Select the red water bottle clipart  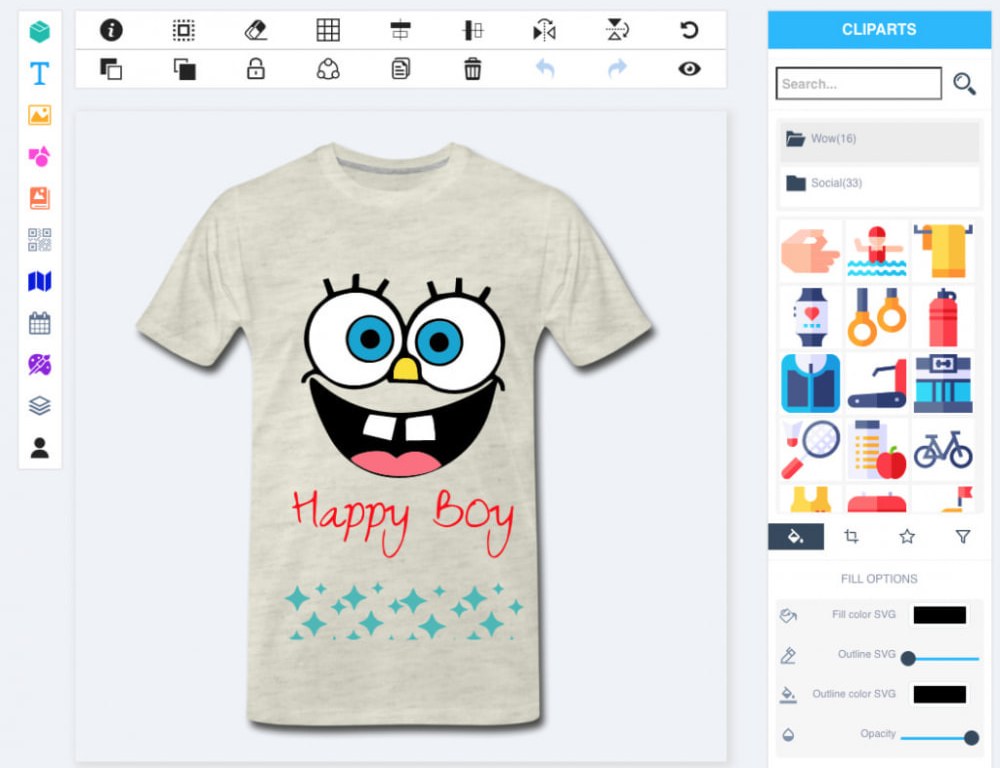pyautogui.click(x=943, y=317)
